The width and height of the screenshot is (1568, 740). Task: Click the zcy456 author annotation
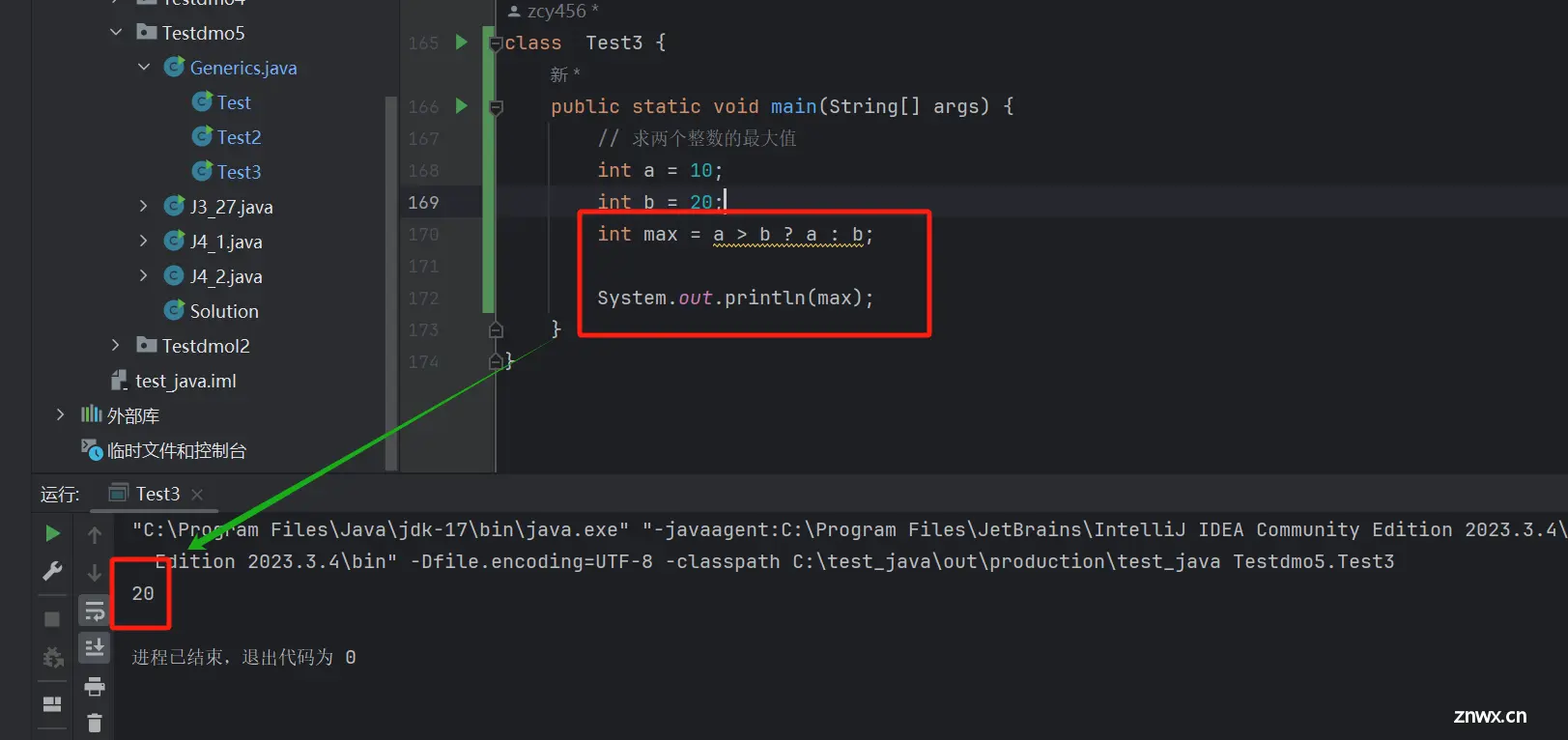tap(555, 11)
